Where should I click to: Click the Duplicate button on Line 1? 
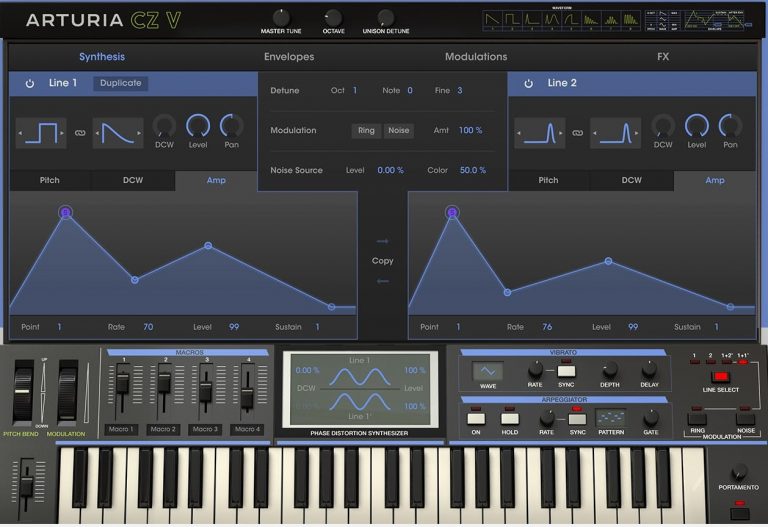[120, 83]
